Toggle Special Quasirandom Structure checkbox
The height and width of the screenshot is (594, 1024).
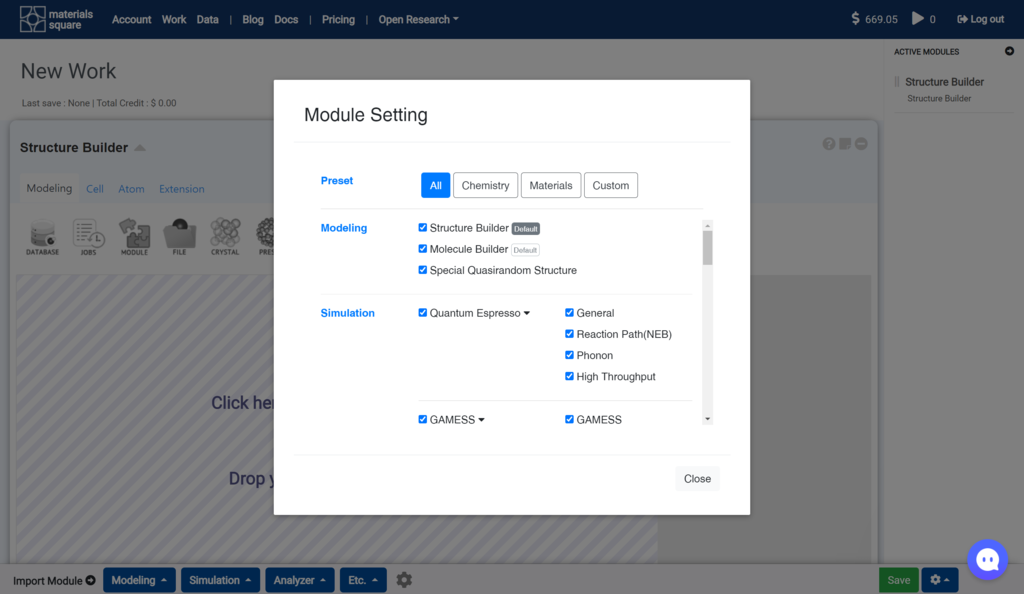pos(423,270)
